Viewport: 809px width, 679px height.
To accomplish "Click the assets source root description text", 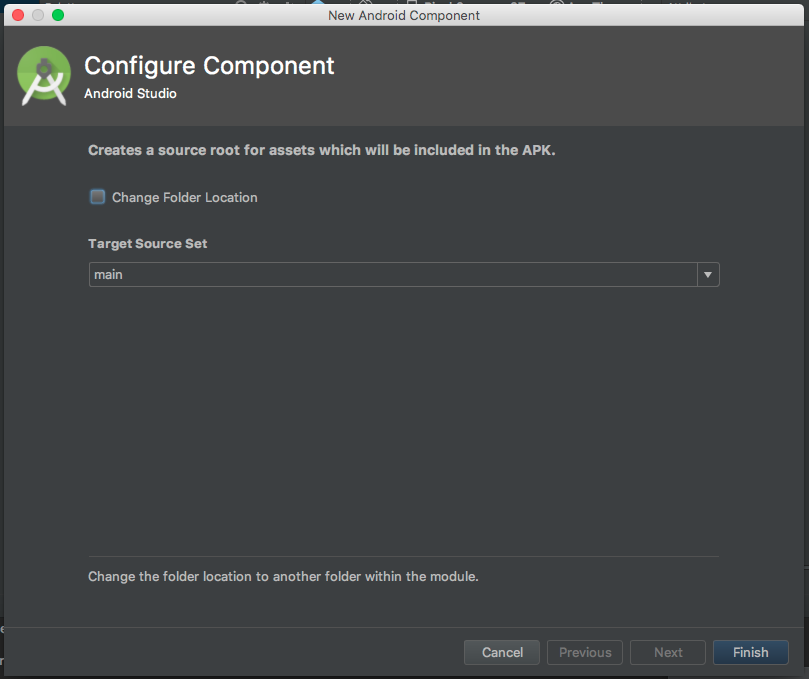I will [321, 151].
